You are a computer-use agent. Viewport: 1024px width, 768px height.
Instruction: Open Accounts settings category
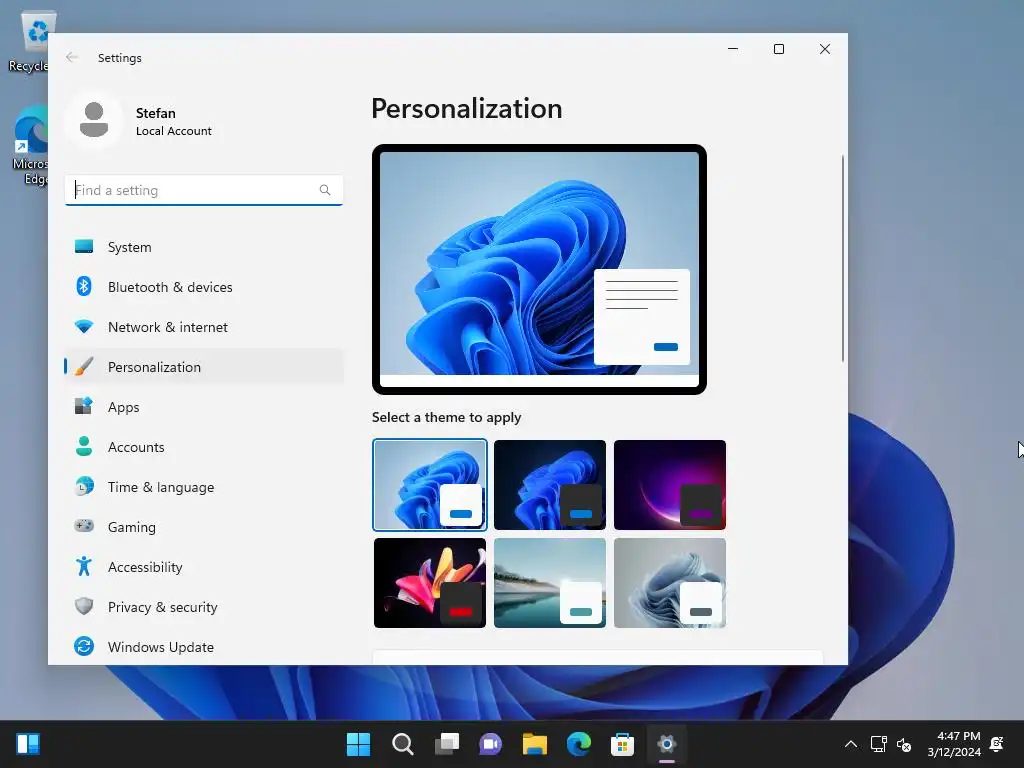pyautogui.click(x=204, y=447)
